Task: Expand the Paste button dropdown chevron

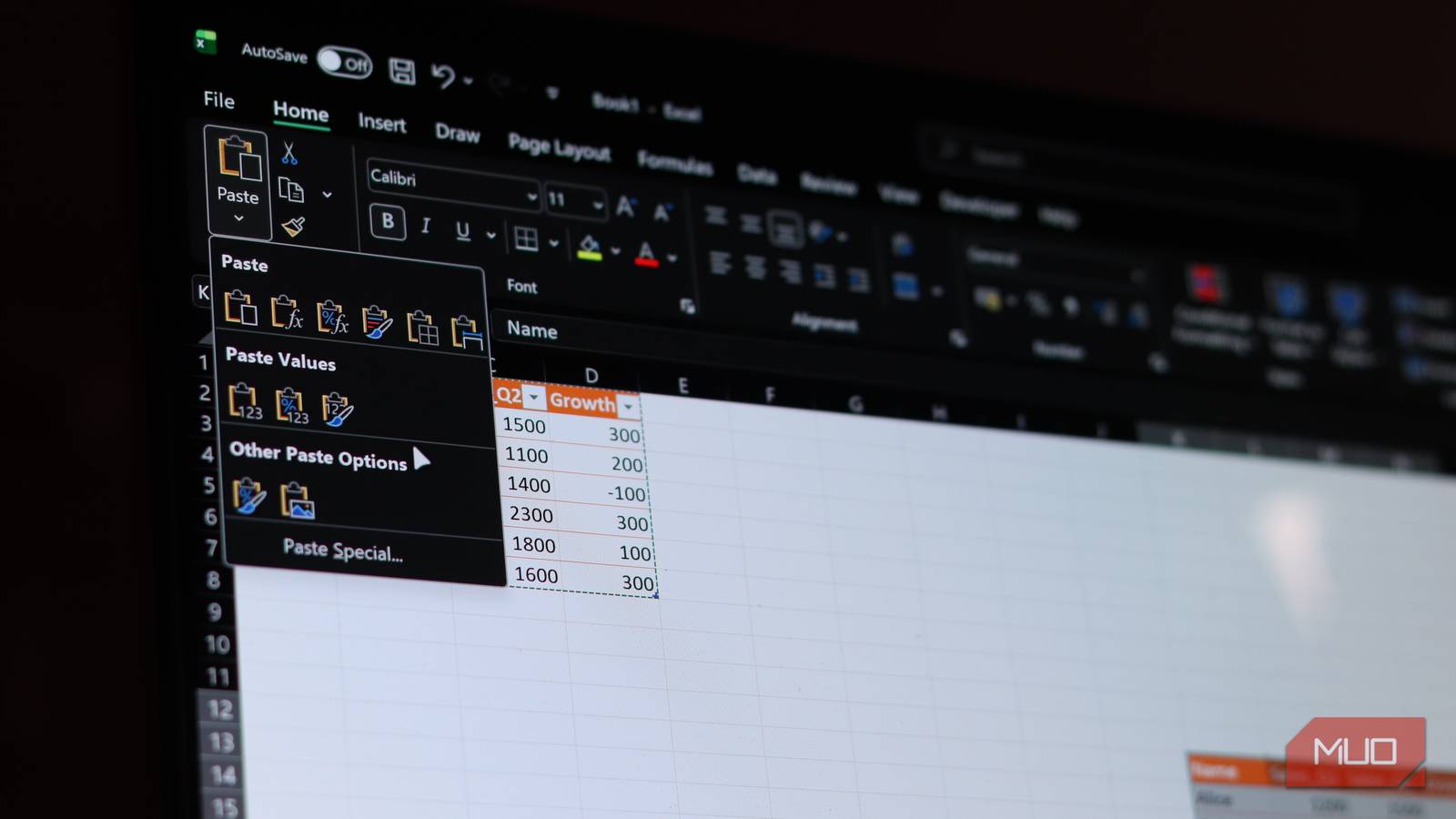Action: tap(238, 218)
